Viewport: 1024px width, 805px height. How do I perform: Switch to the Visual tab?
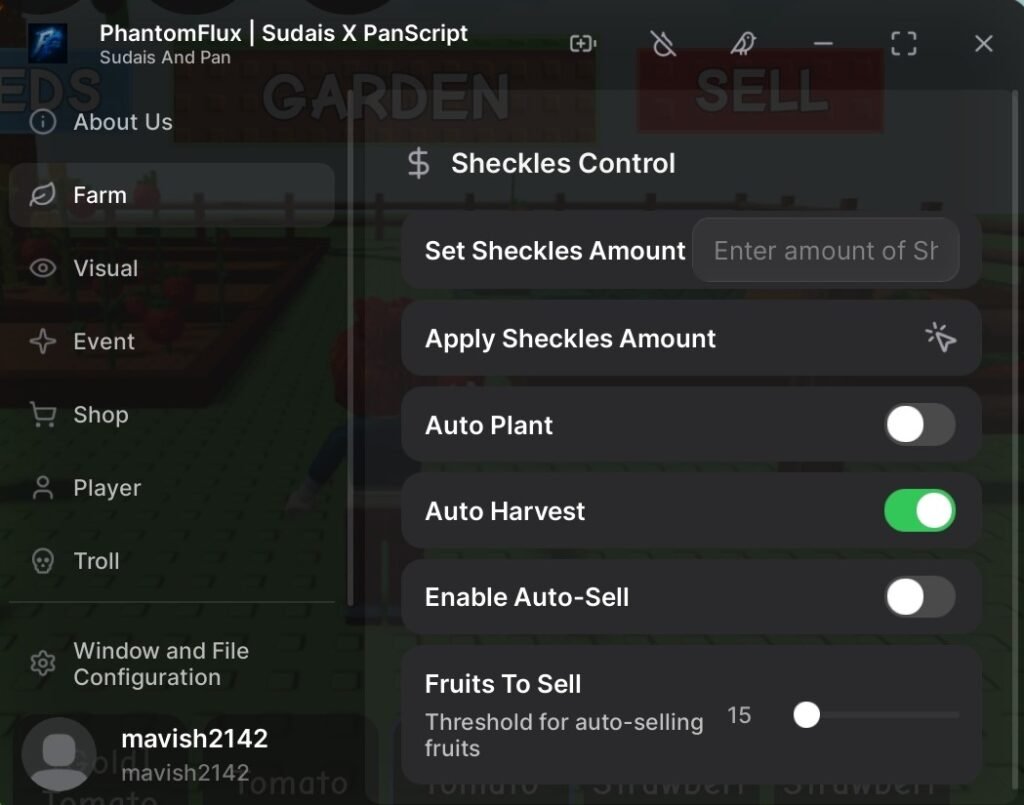point(105,268)
